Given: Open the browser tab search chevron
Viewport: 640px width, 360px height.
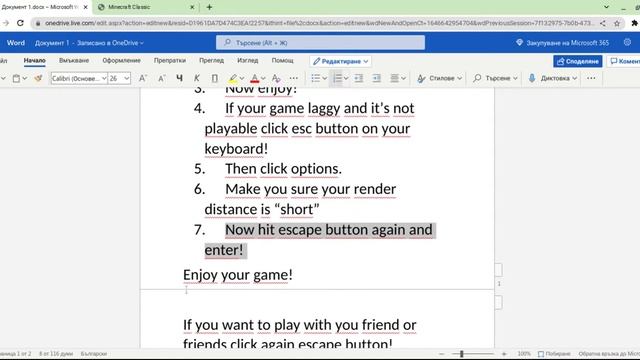Looking at the screenshot, I should pyautogui.click(x=607, y=7).
